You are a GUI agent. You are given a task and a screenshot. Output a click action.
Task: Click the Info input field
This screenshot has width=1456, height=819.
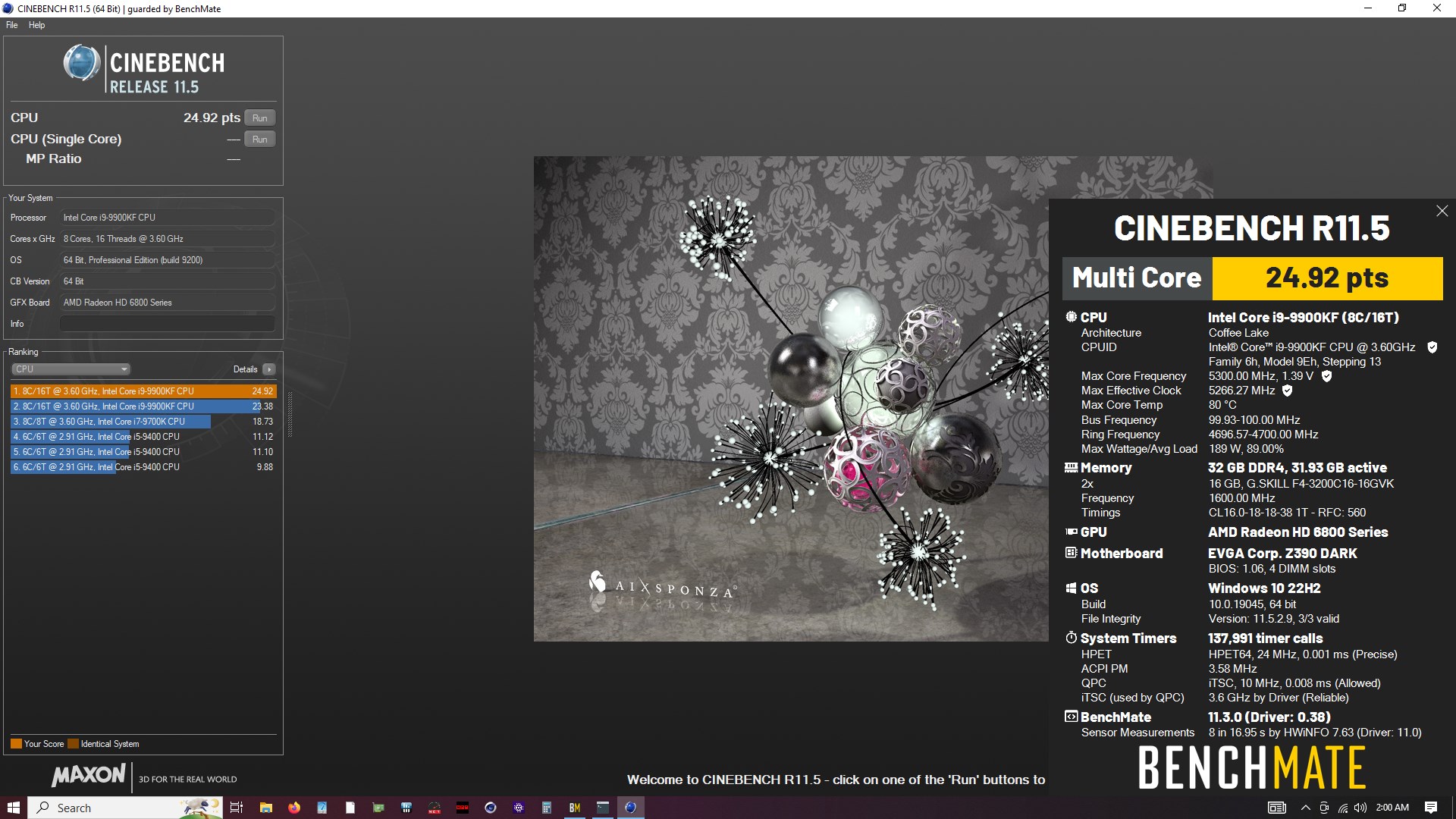tap(167, 324)
